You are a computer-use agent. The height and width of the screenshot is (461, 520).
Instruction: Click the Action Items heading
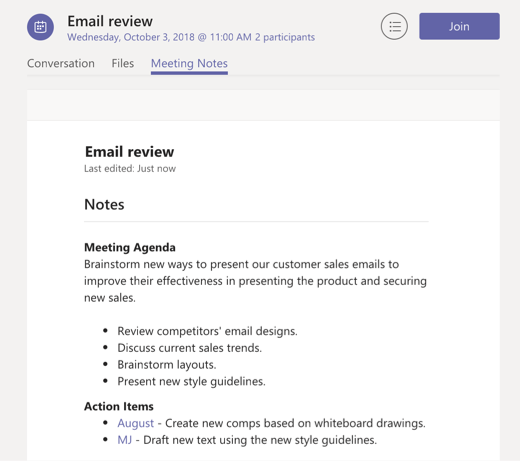[119, 406]
